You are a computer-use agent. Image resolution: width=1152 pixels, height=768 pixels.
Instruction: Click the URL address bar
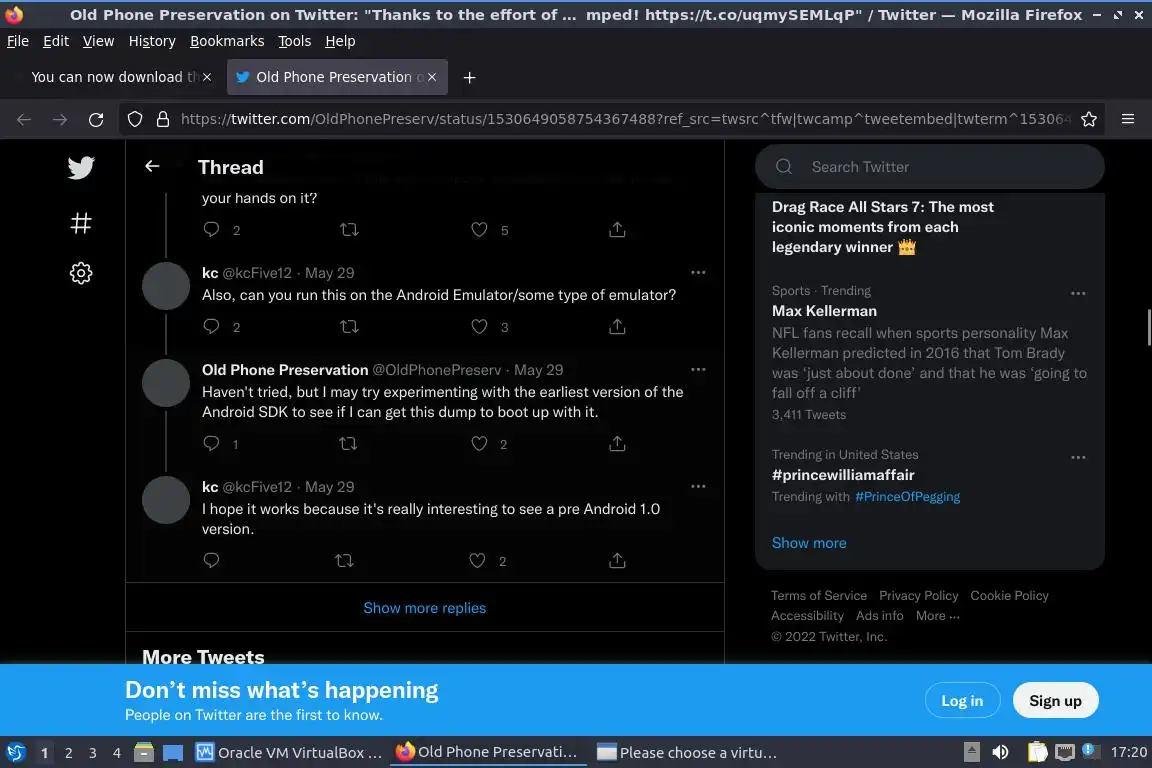(624, 119)
